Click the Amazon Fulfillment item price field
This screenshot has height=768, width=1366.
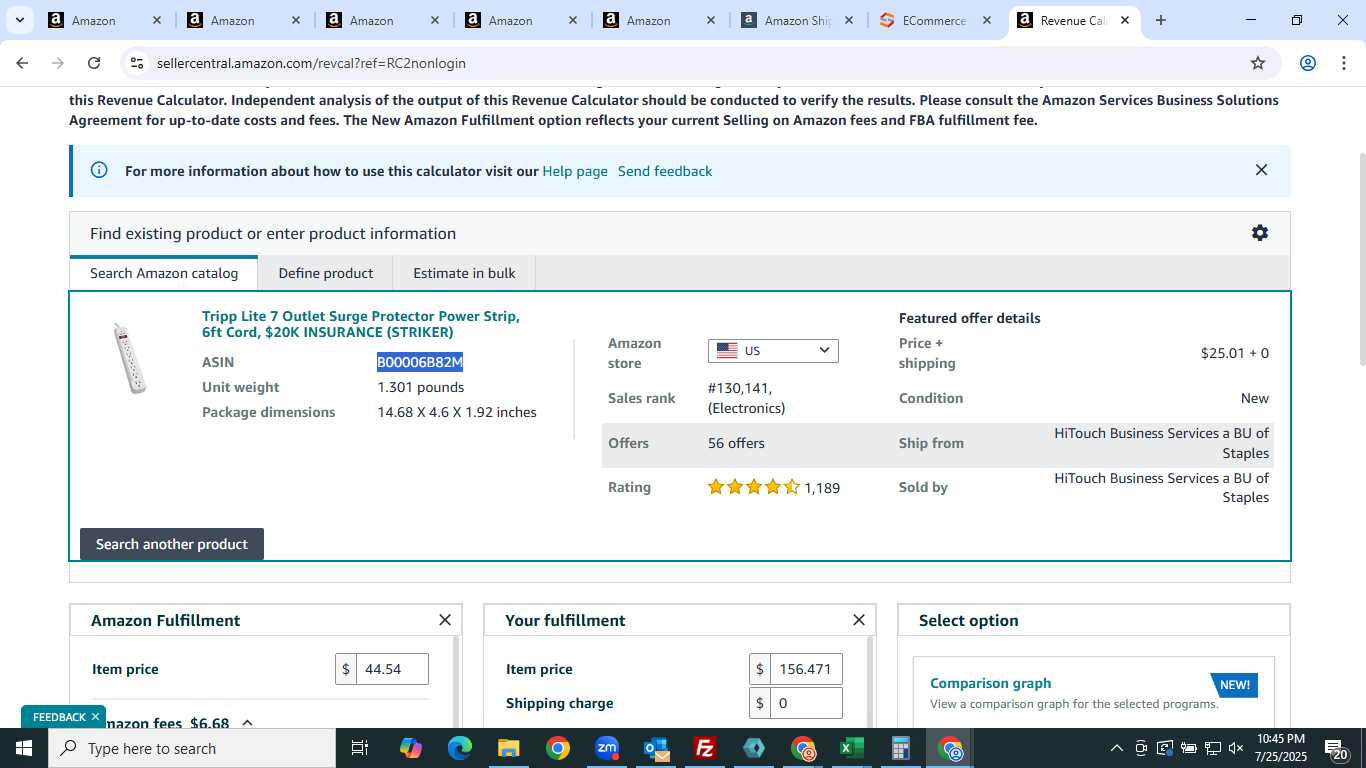point(393,669)
